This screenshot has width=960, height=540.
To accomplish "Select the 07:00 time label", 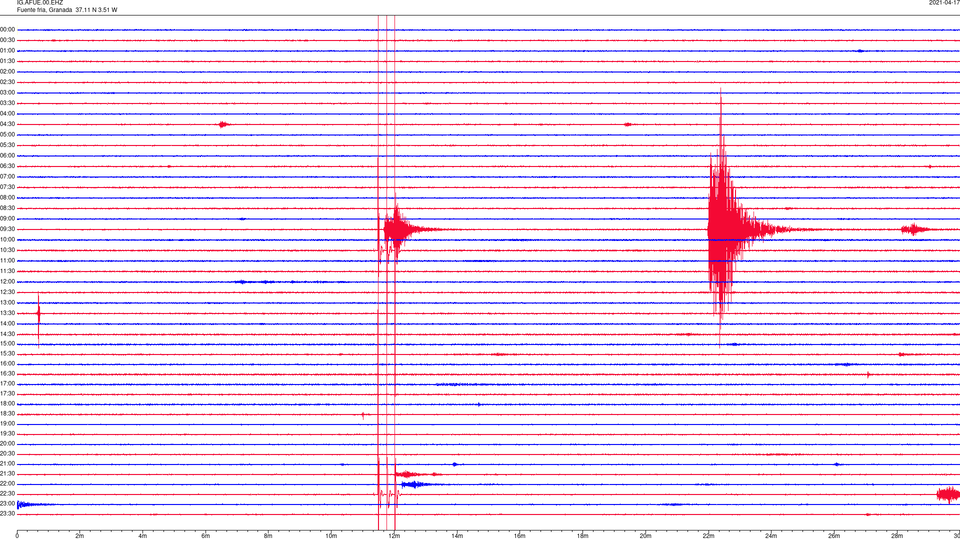I will (x=7, y=177).
